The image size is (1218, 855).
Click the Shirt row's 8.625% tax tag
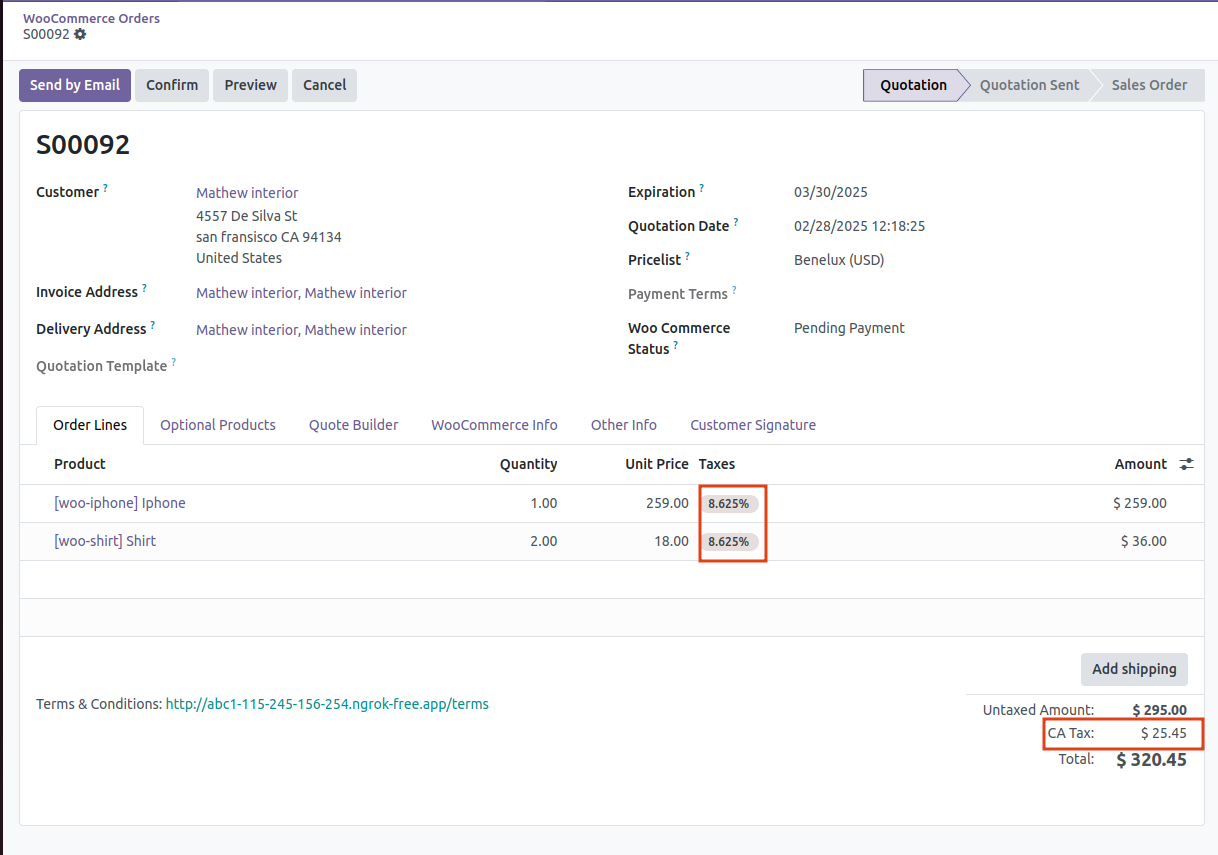(729, 542)
